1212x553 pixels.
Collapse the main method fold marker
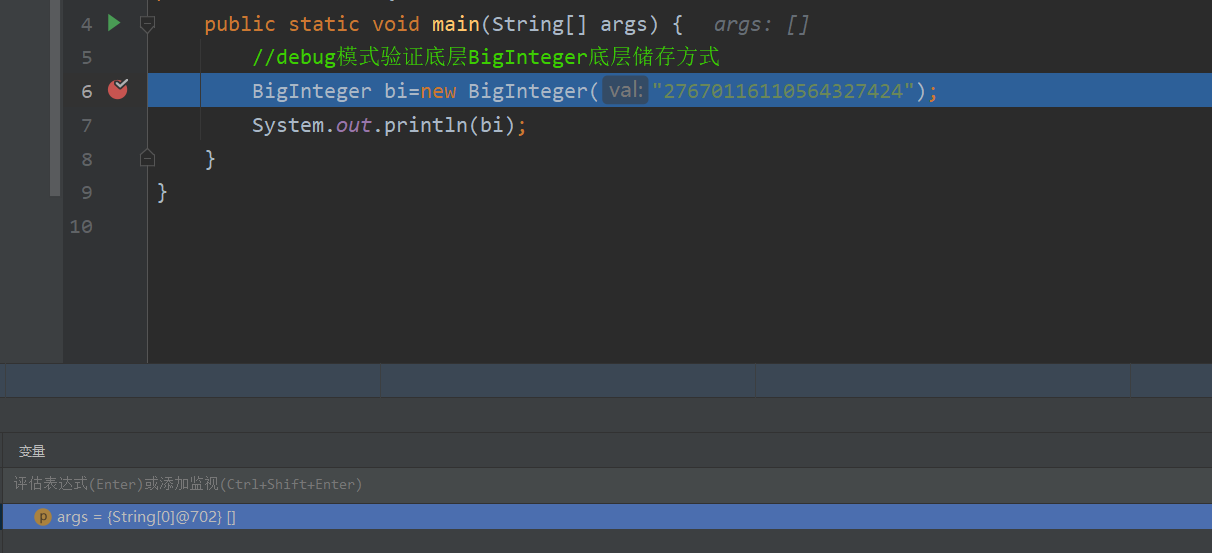click(147, 23)
